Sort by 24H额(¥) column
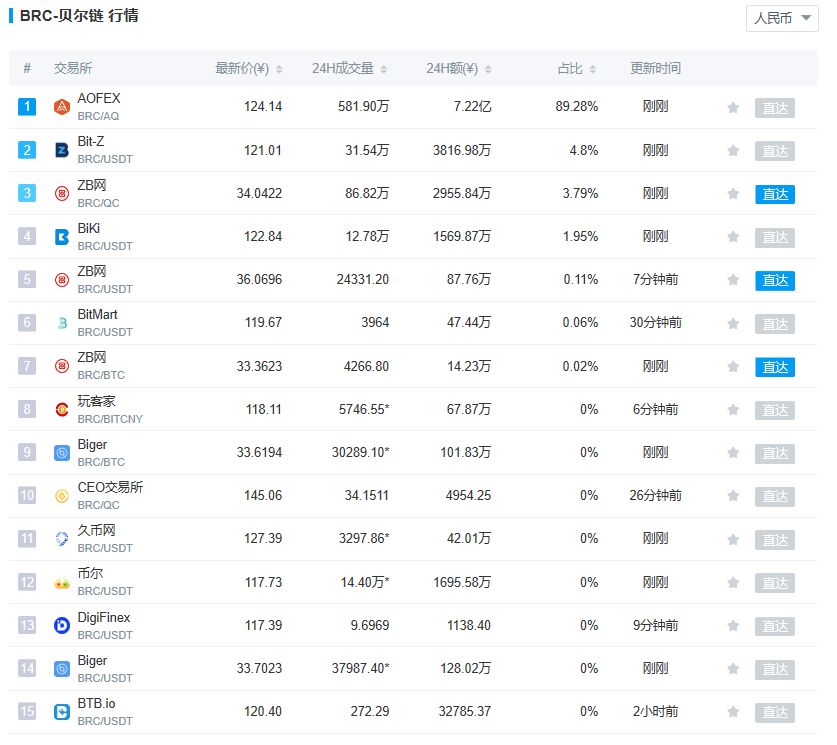This screenshot has width=837, height=745. pos(459,68)
